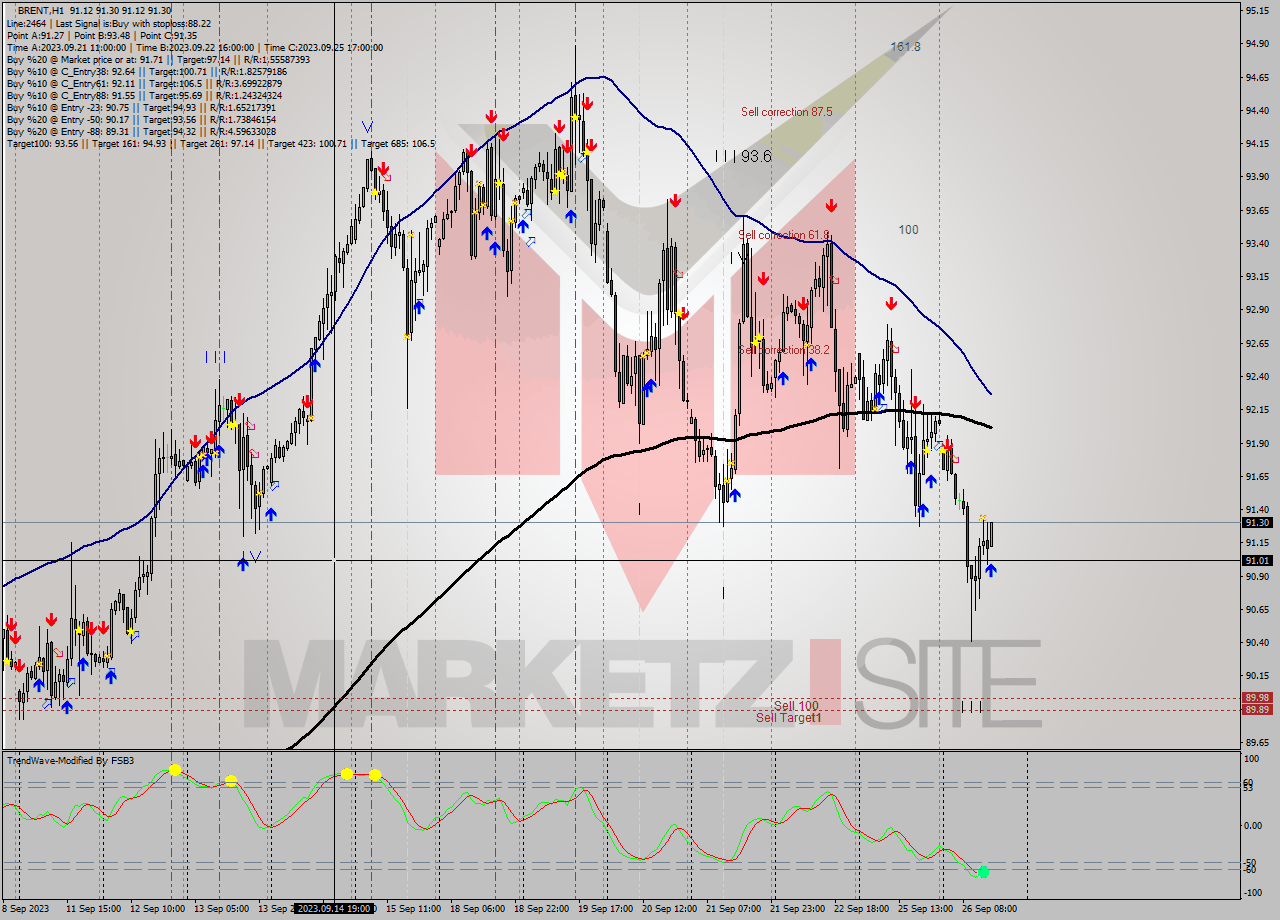Click the Last Signal is:Buy line
This screenshot has height=920, width=1280.
[x=108, y=23]
